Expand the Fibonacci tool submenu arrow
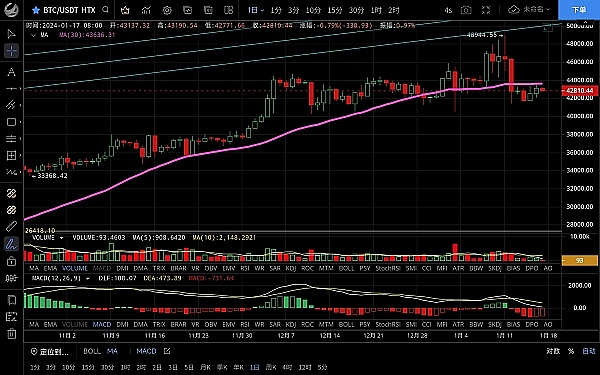 click(20, 139)
